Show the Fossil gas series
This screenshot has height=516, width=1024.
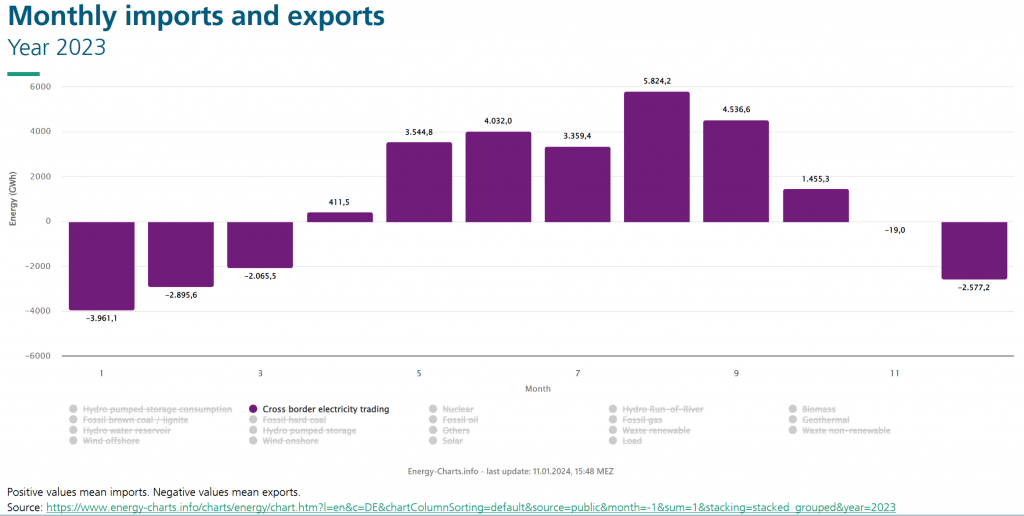636,420
